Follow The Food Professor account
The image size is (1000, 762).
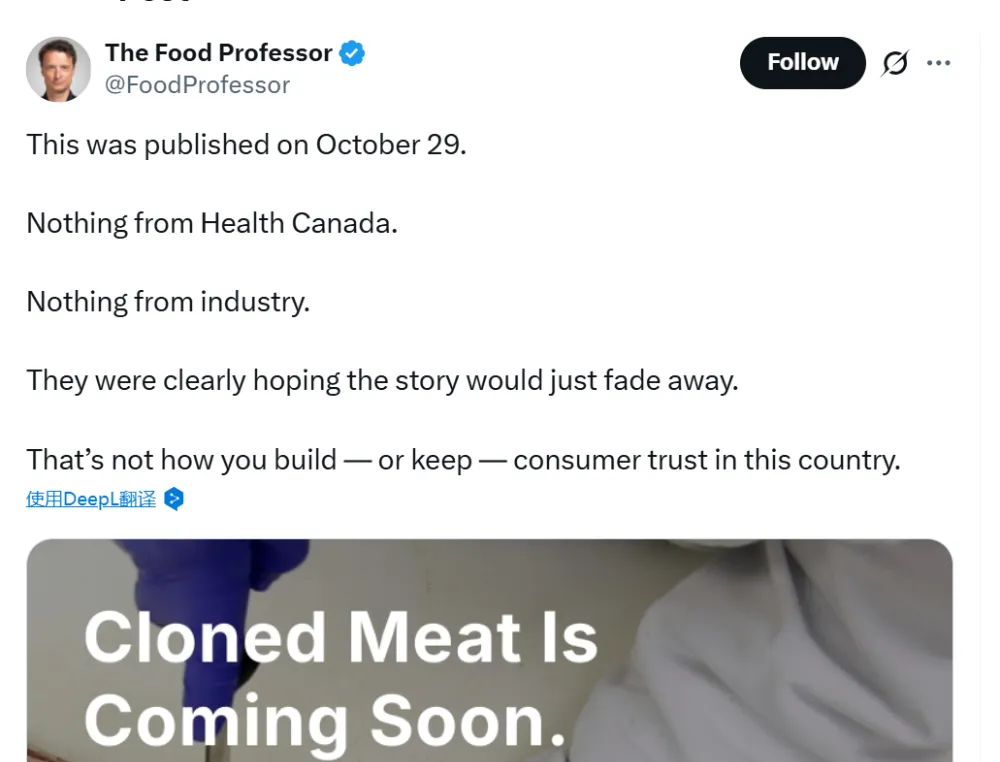point(802,63)
